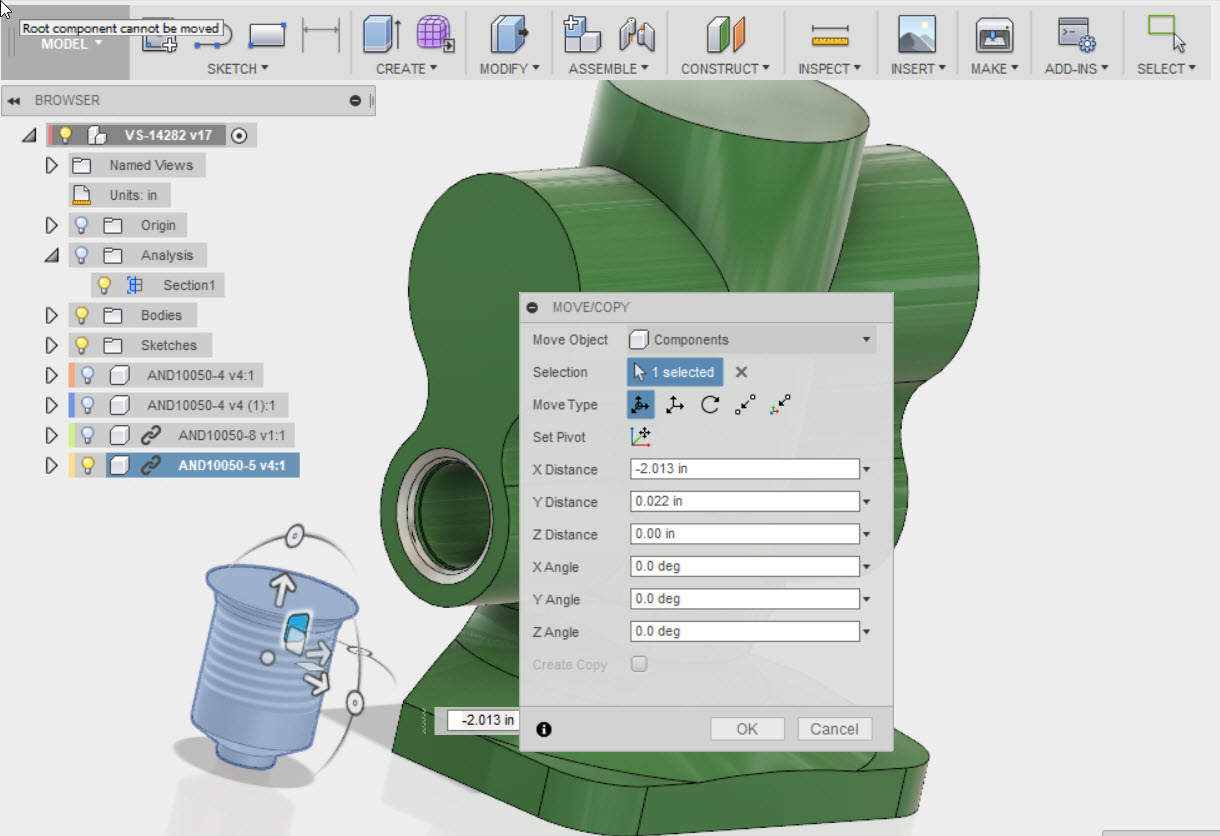The image size is (1220, 836).
Task: Expand the Named Views folder
Action: click(52, 165)
